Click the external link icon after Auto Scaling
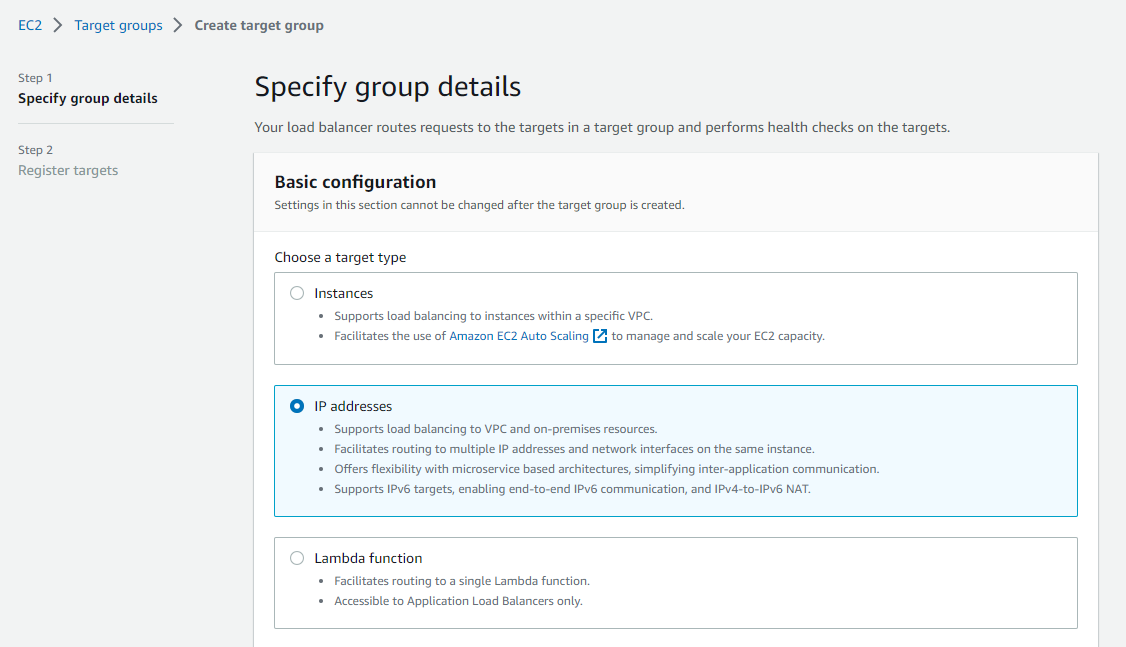 600,336
